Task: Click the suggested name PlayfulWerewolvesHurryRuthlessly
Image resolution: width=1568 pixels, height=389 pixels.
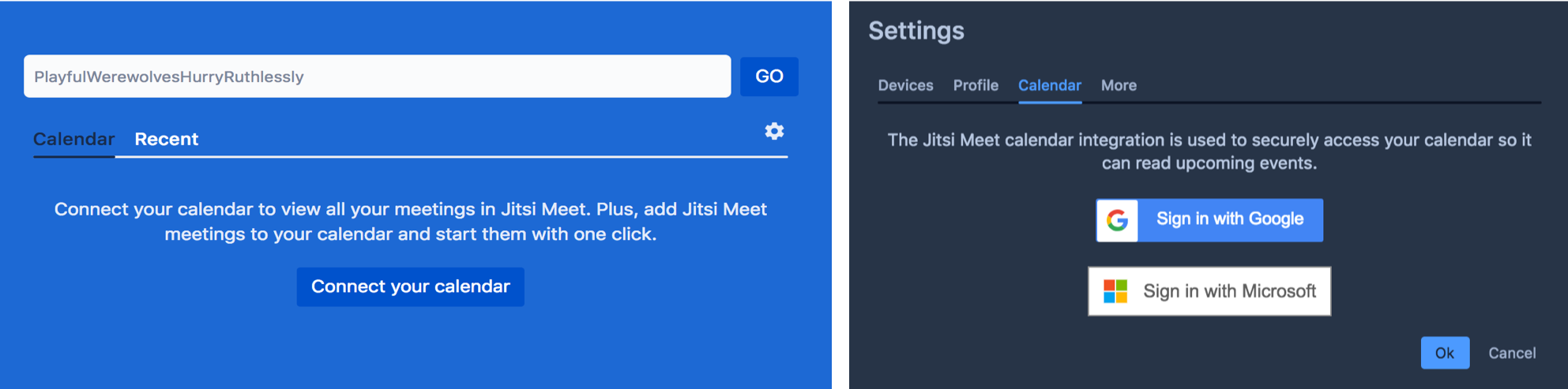Action: click(169, 77)
